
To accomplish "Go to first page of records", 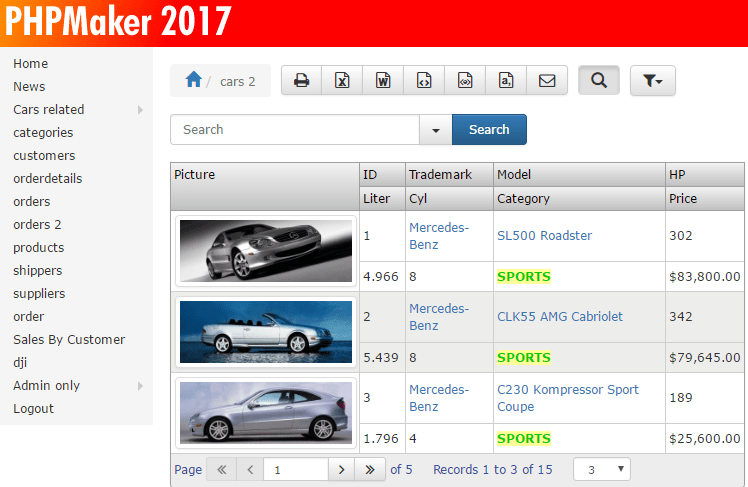I will tap(221, 470).
